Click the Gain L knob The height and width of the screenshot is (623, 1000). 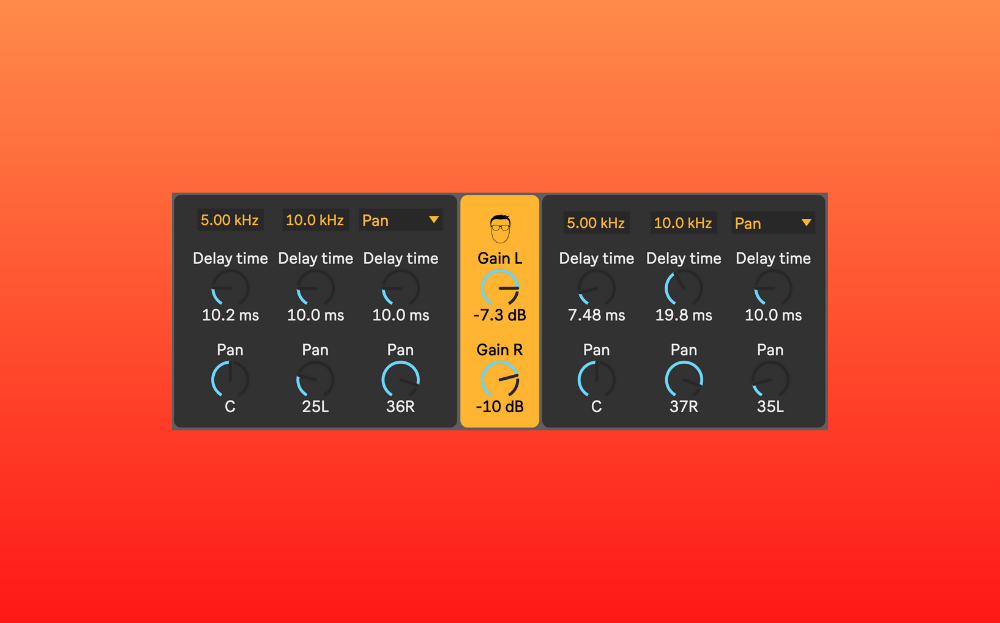coord(500,288)
